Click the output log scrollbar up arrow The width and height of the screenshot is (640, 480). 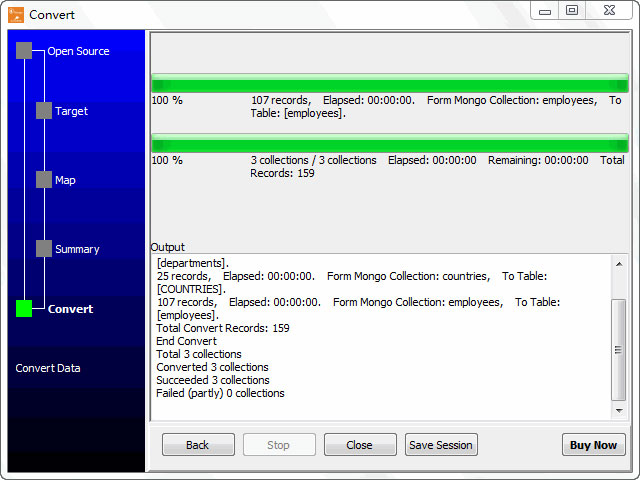(619, 264)
